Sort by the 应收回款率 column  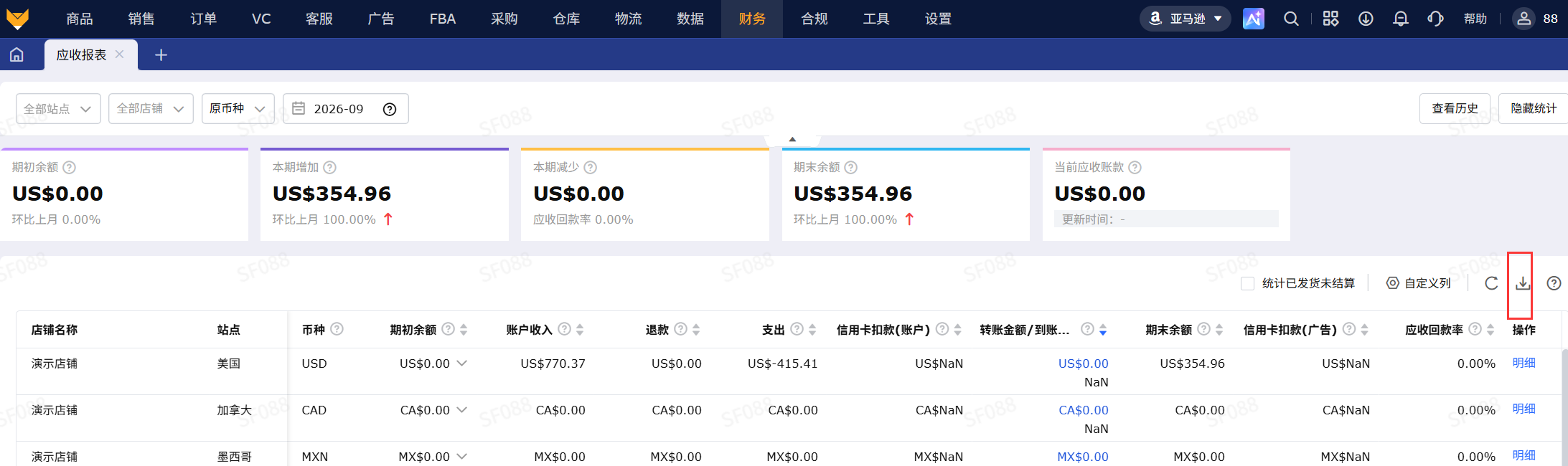click(1490, 330)
